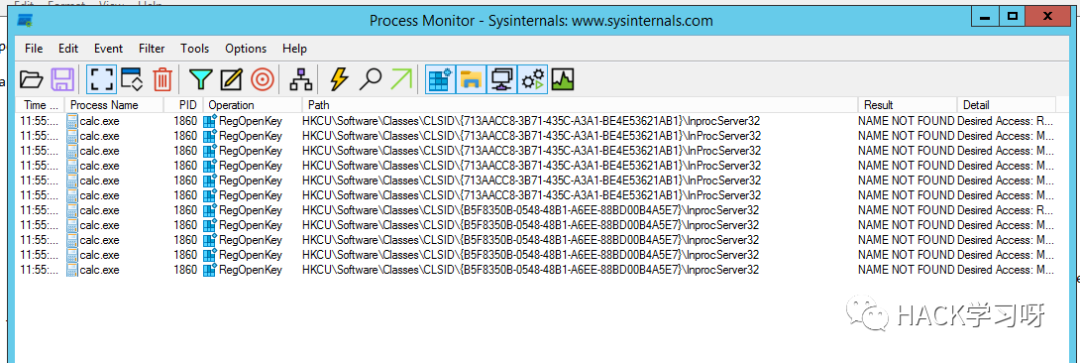Click the green Jump-to arrow icon

402,80
